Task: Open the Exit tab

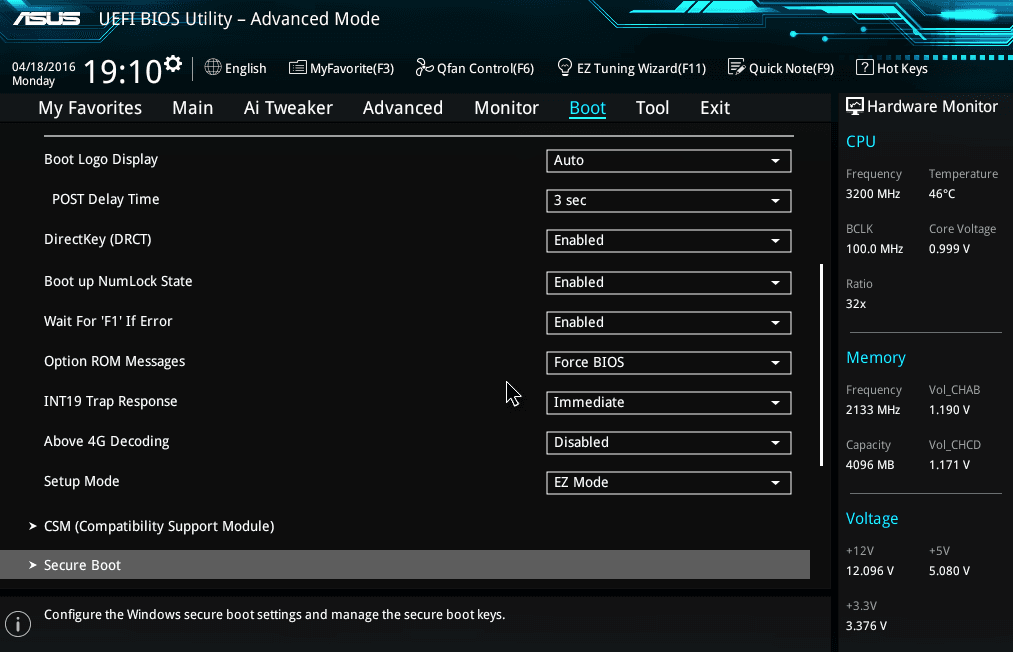Action: click(x=715, y=108)
